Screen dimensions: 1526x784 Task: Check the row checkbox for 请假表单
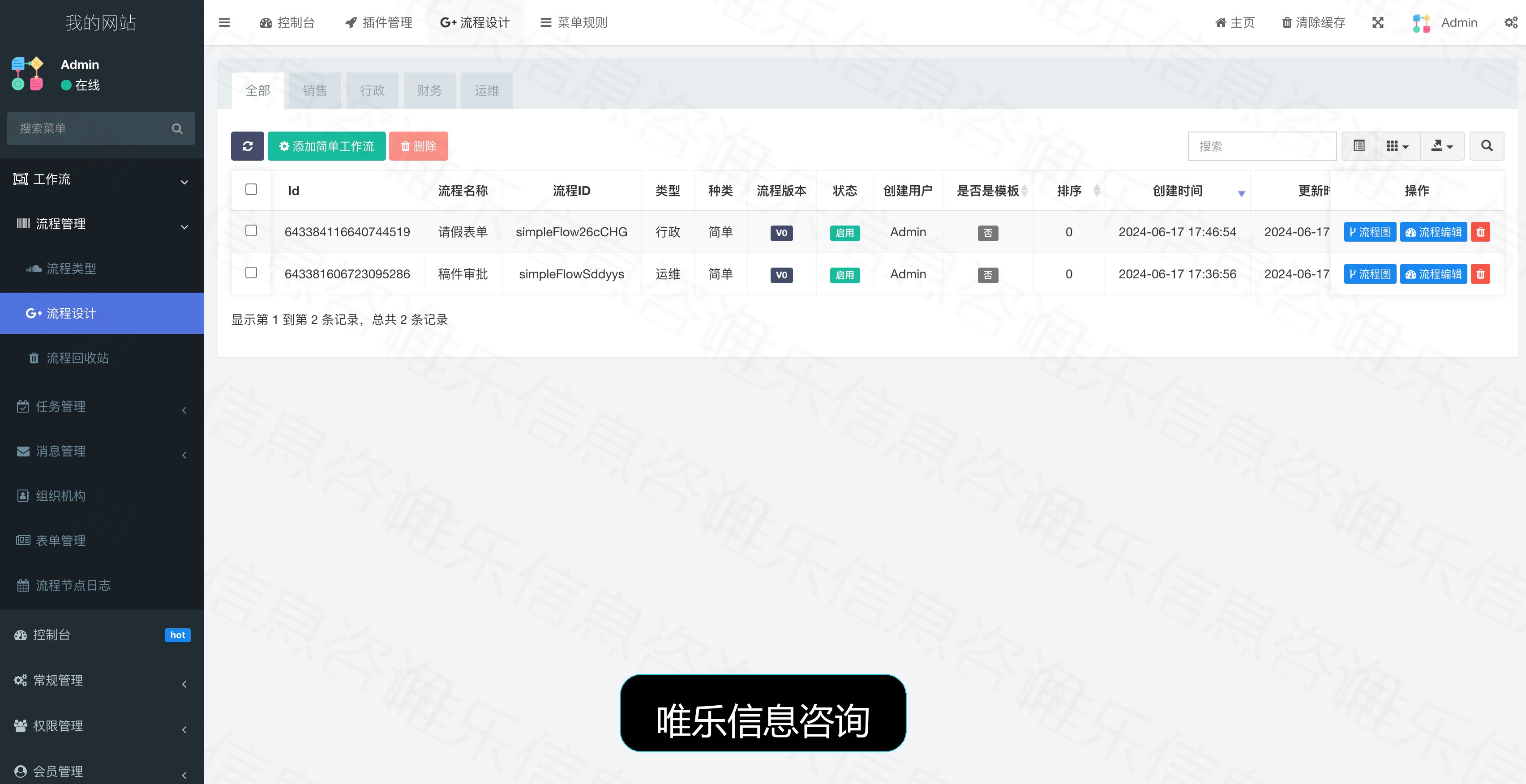point(251,231)
